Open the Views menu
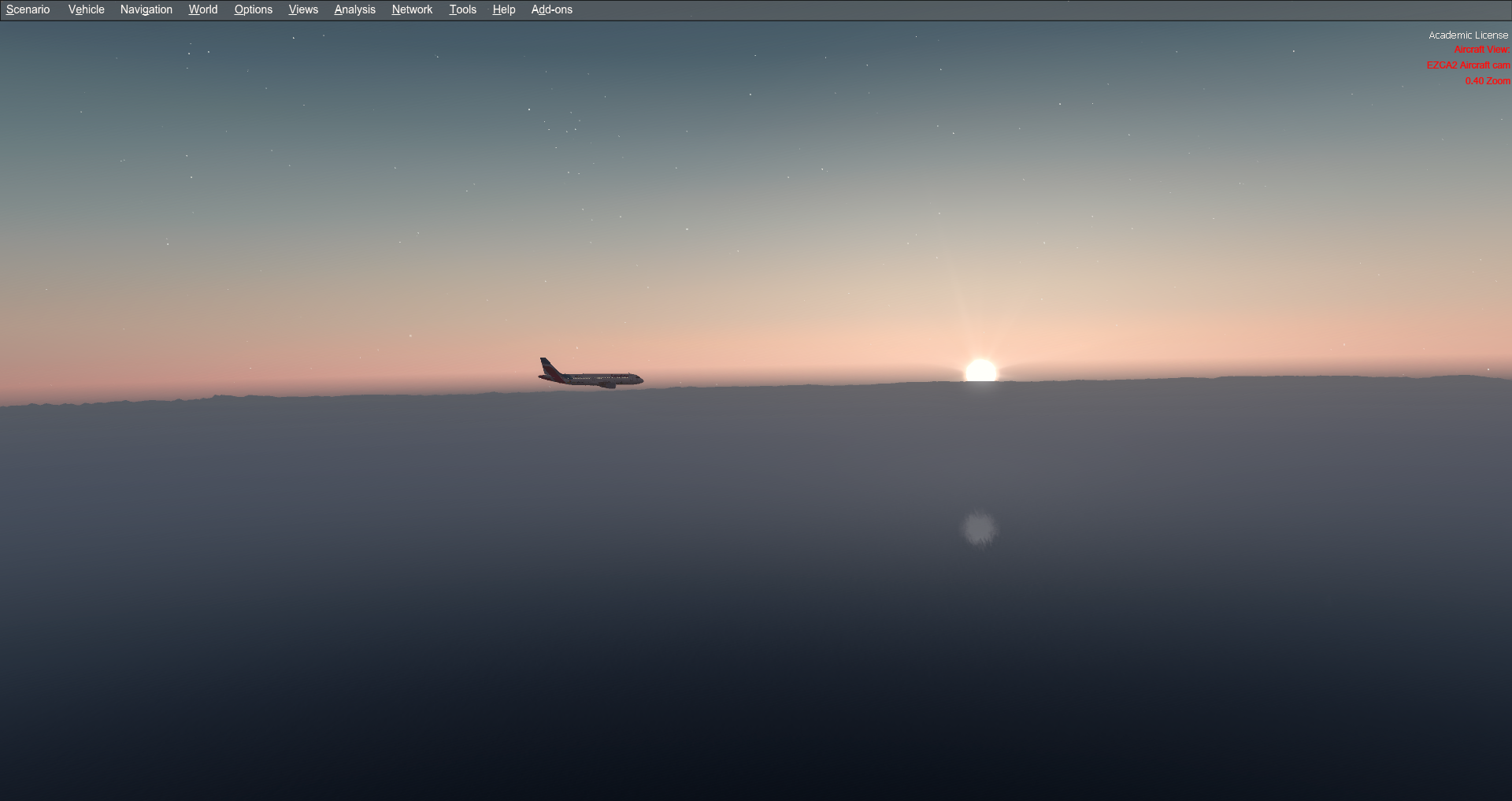This screenshot has width=1512, height=801. click(303, 9)
